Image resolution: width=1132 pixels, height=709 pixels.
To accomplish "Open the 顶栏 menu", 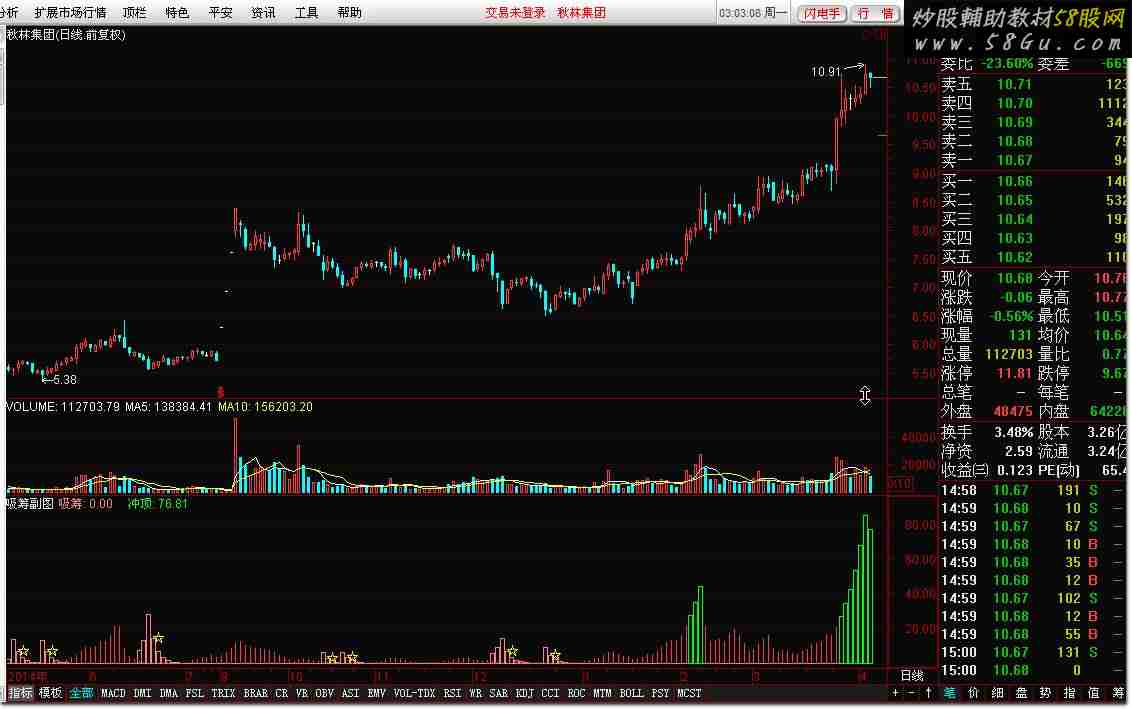I will coord(134,13).
